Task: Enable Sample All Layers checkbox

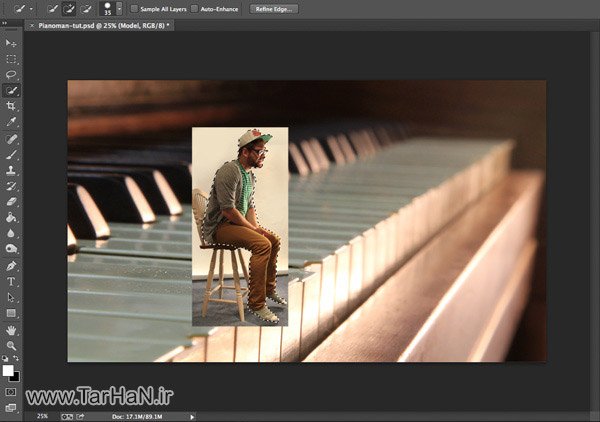Action: click(x=135, y=8)
